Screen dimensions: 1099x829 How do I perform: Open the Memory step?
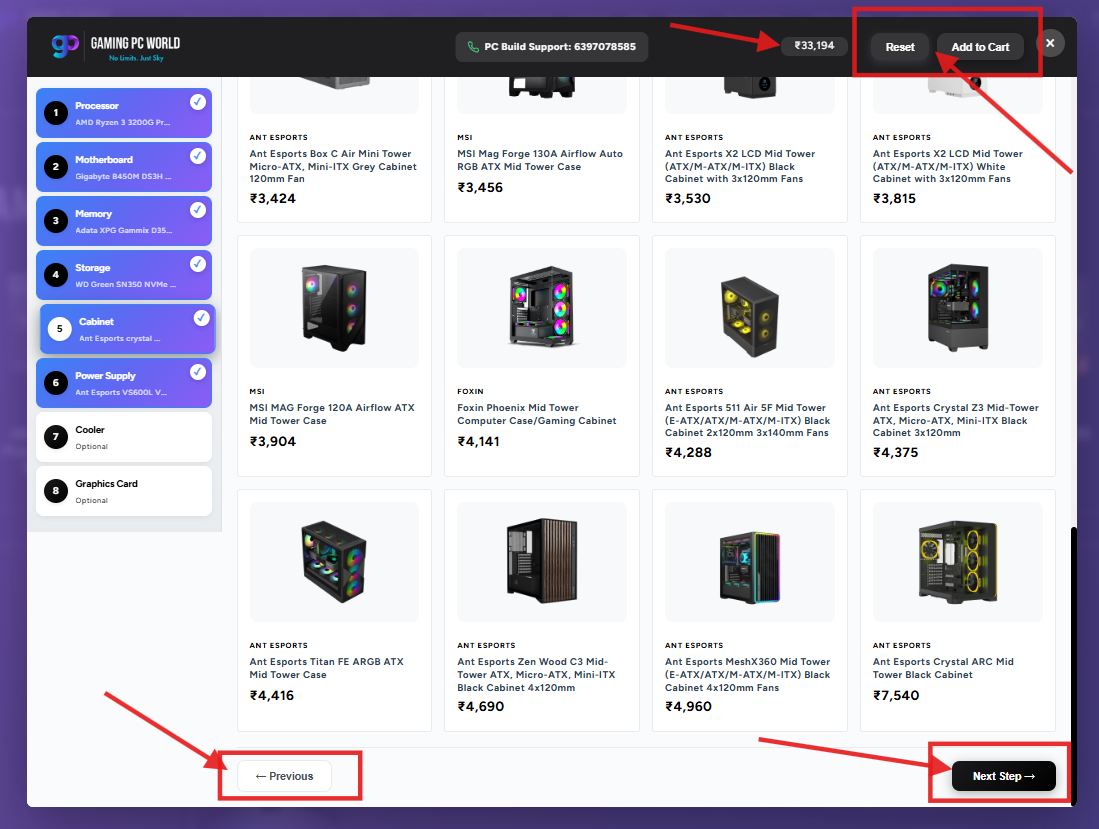pos(124,221)
